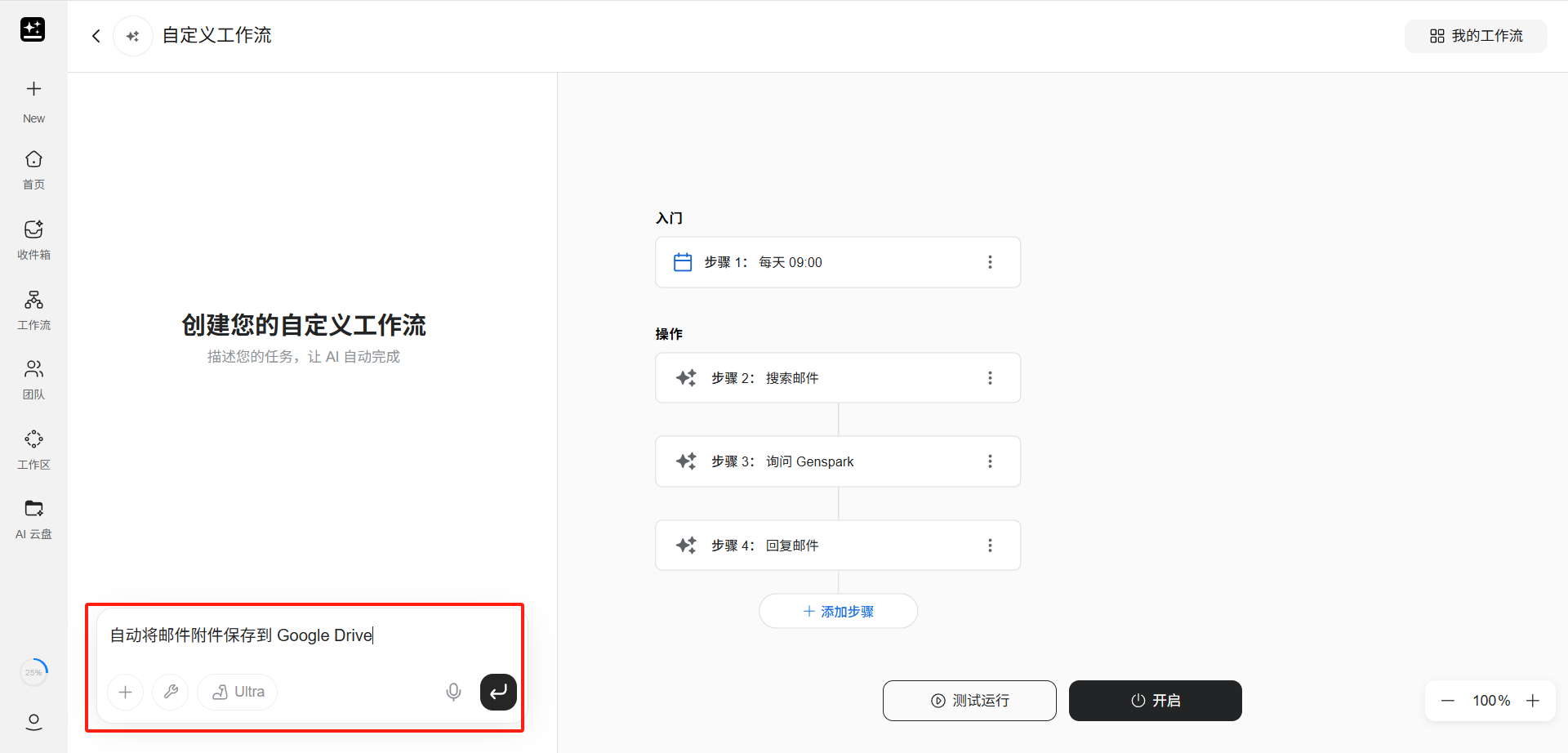Toggle the workflow on with 开启 button
The height and width of the screenshot is (753, 1568).
1155,701
